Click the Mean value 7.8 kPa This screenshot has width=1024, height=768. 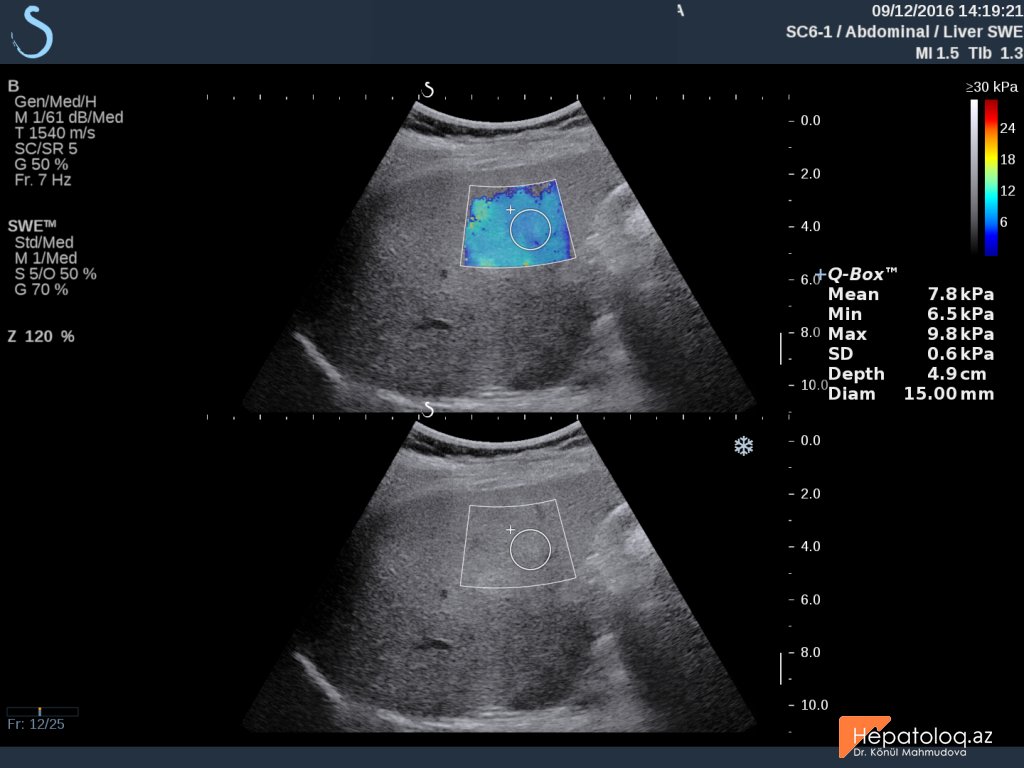961,294
